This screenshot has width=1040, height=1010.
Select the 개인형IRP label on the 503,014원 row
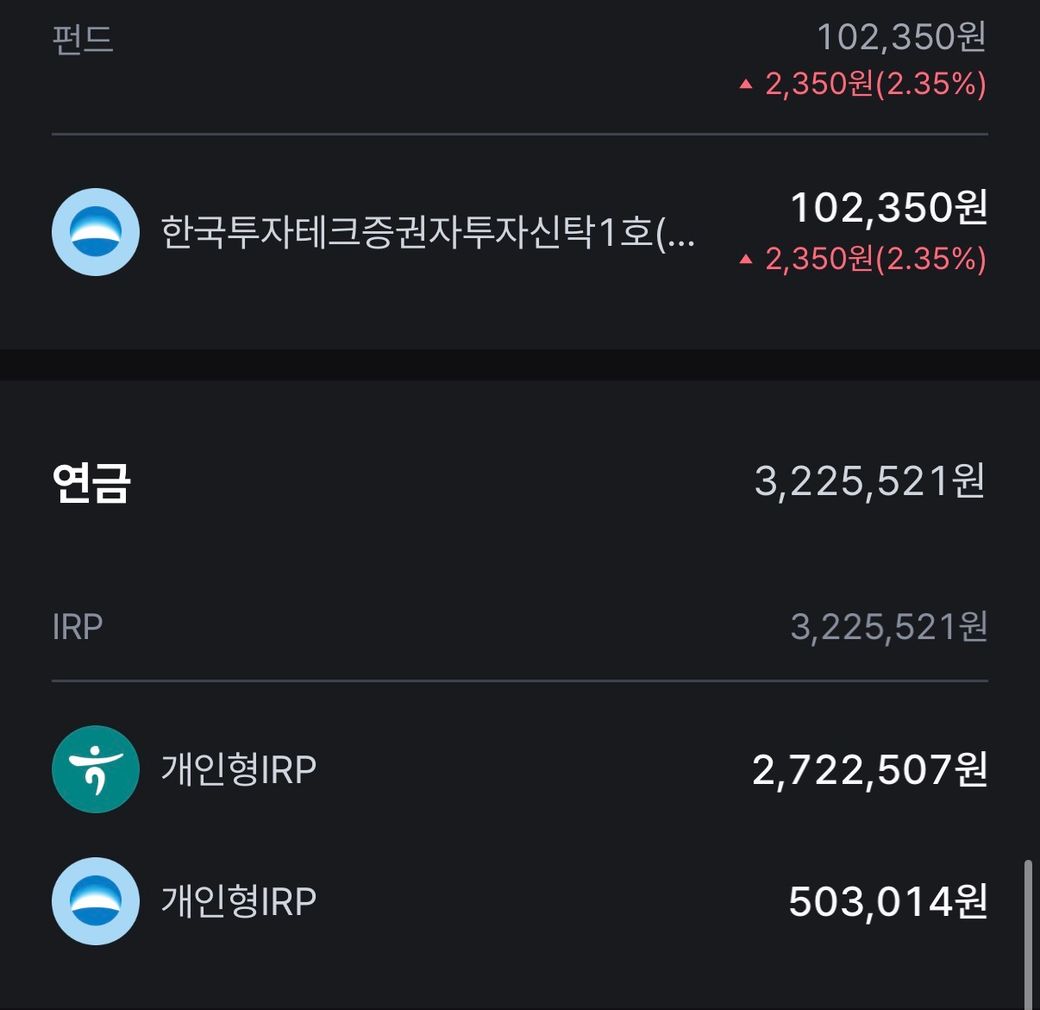238,902
